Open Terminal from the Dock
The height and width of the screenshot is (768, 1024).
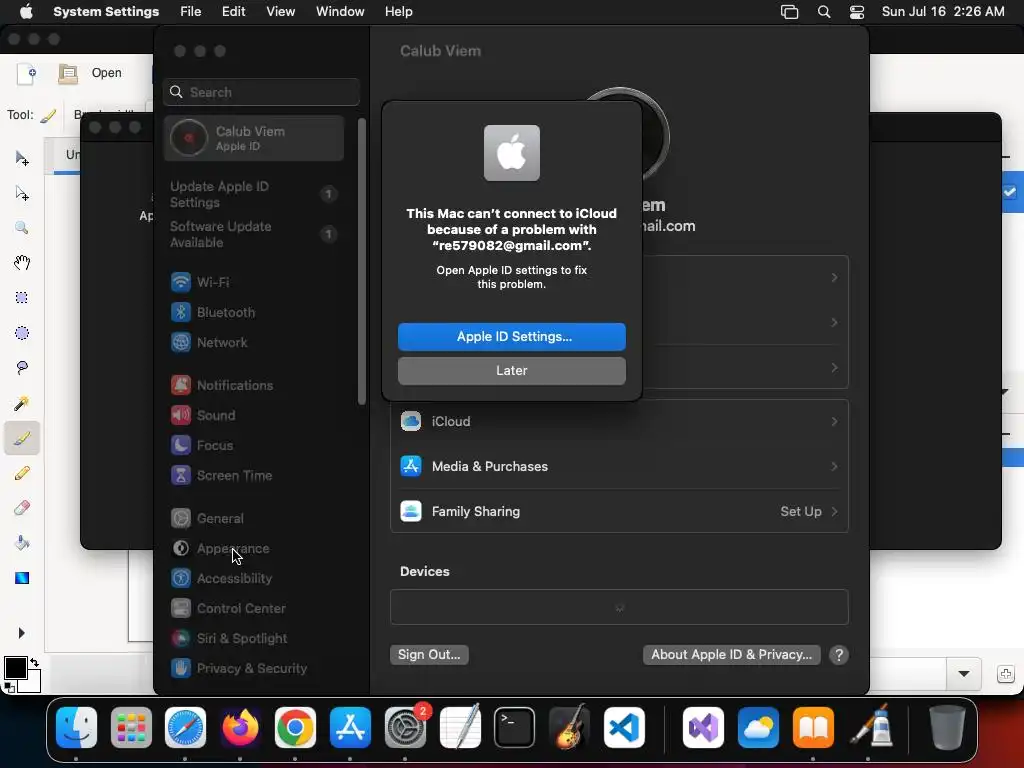coord(514,727)
